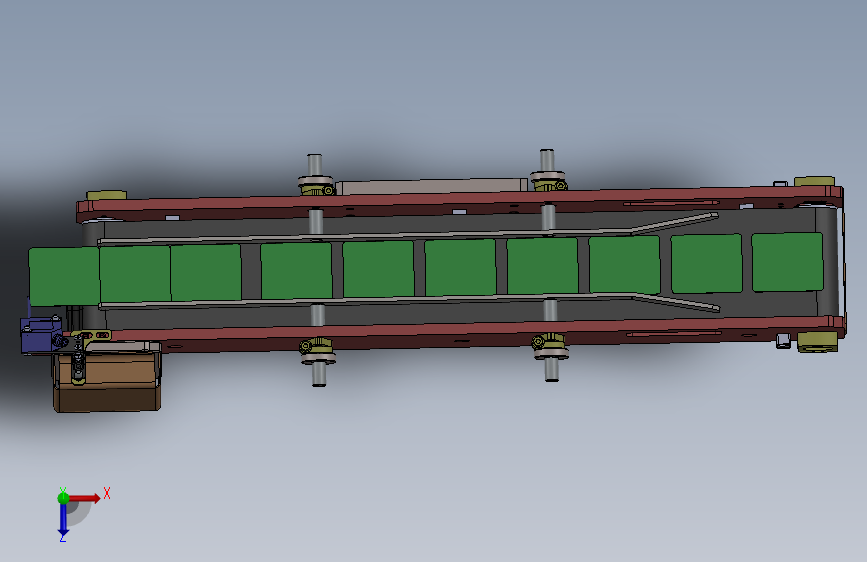The width and height of the screenshot is (867, 562).
Task: Select the olive foot at the upper-left frame corner
Action: 107,195
